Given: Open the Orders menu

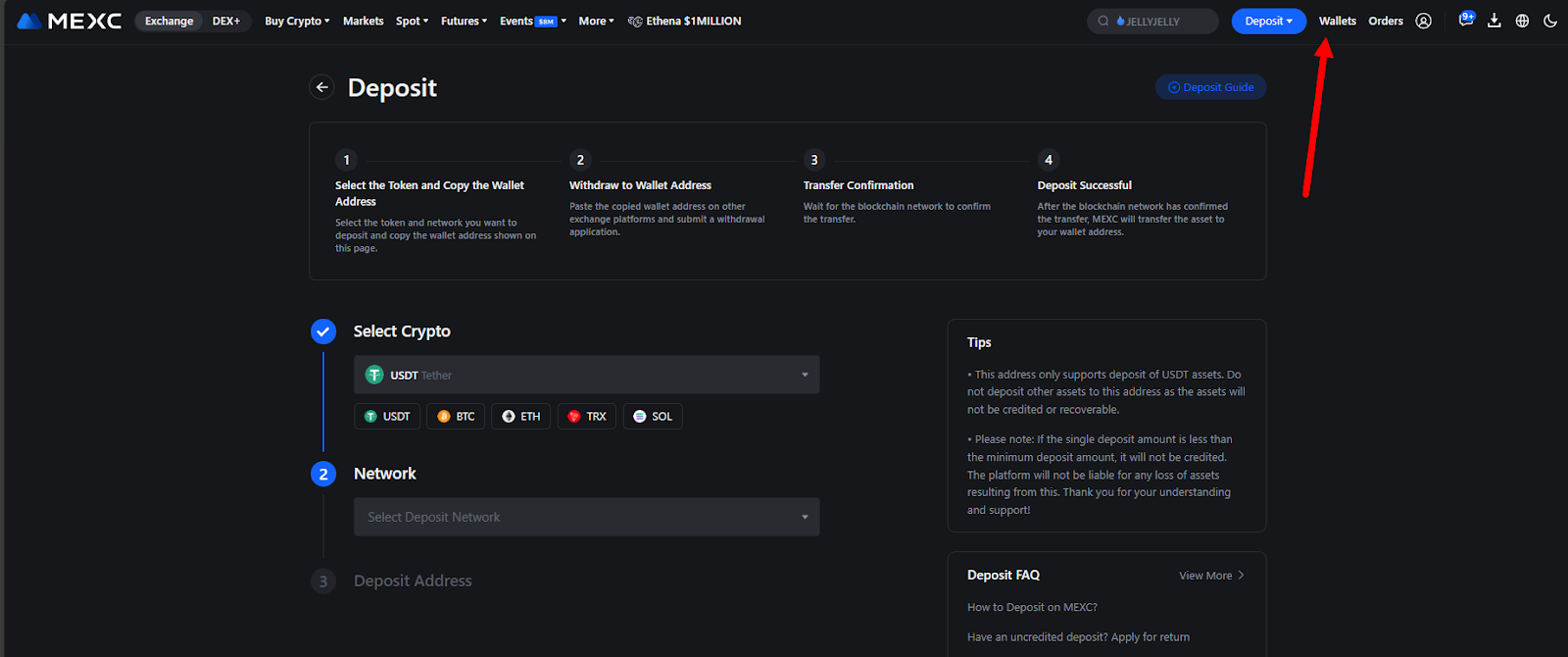Looking at the screenshot, I should point(1386,21).
